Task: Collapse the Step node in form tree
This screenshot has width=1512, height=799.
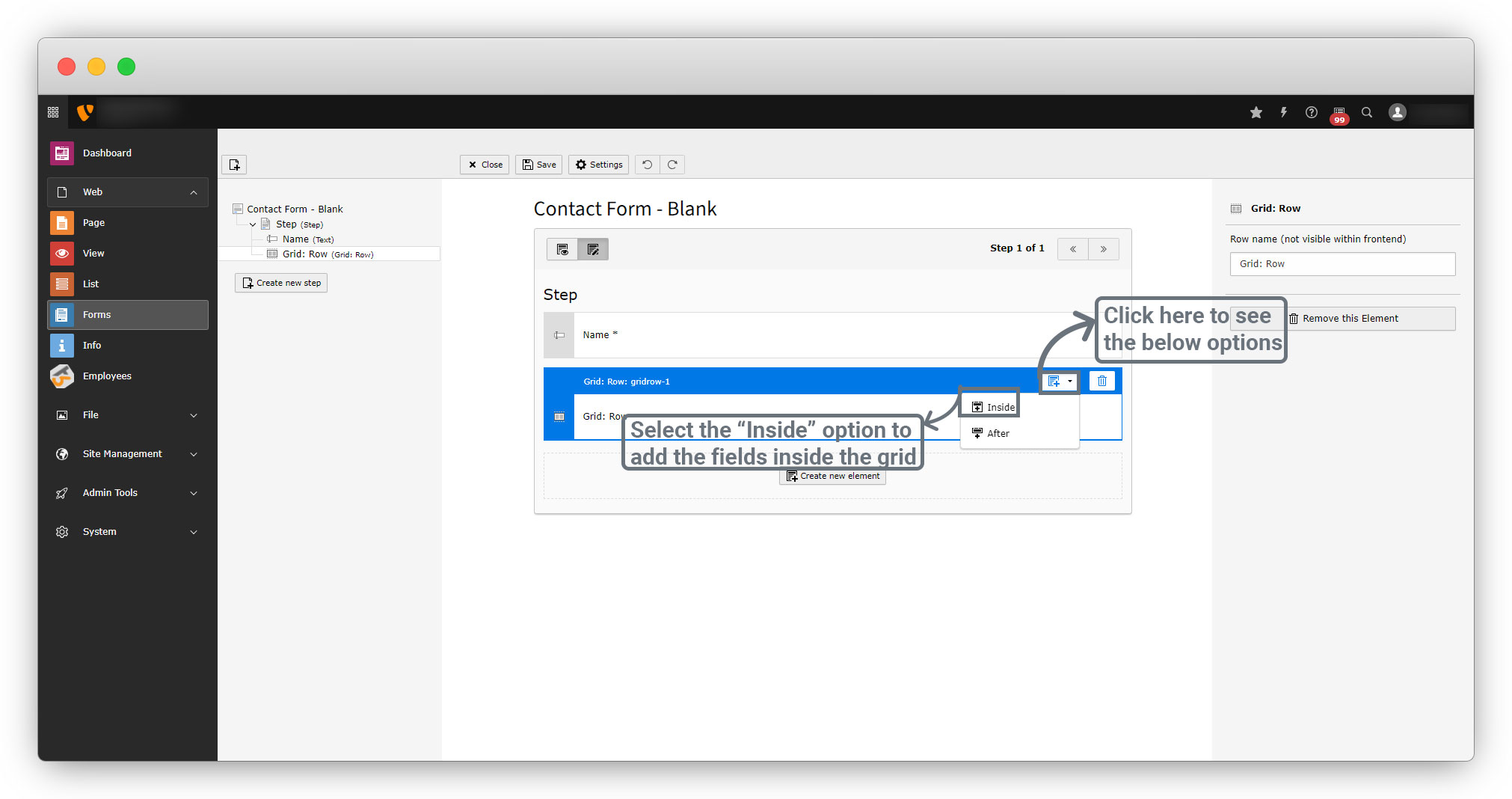Action: 253,224
